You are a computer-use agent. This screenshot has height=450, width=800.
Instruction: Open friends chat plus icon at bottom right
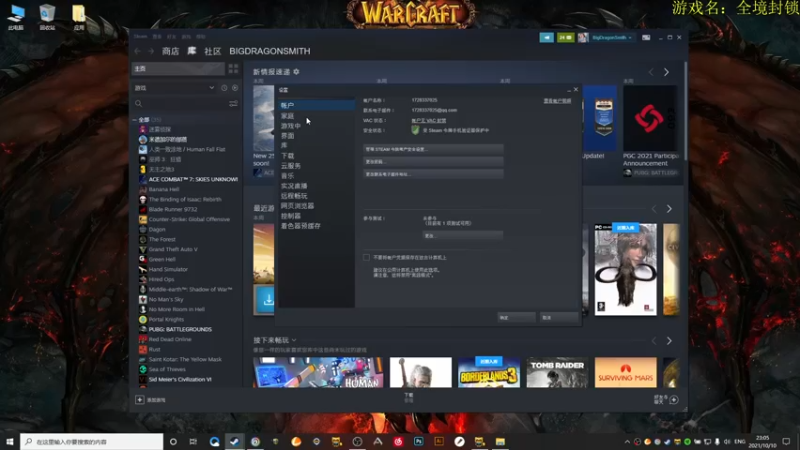674,399
